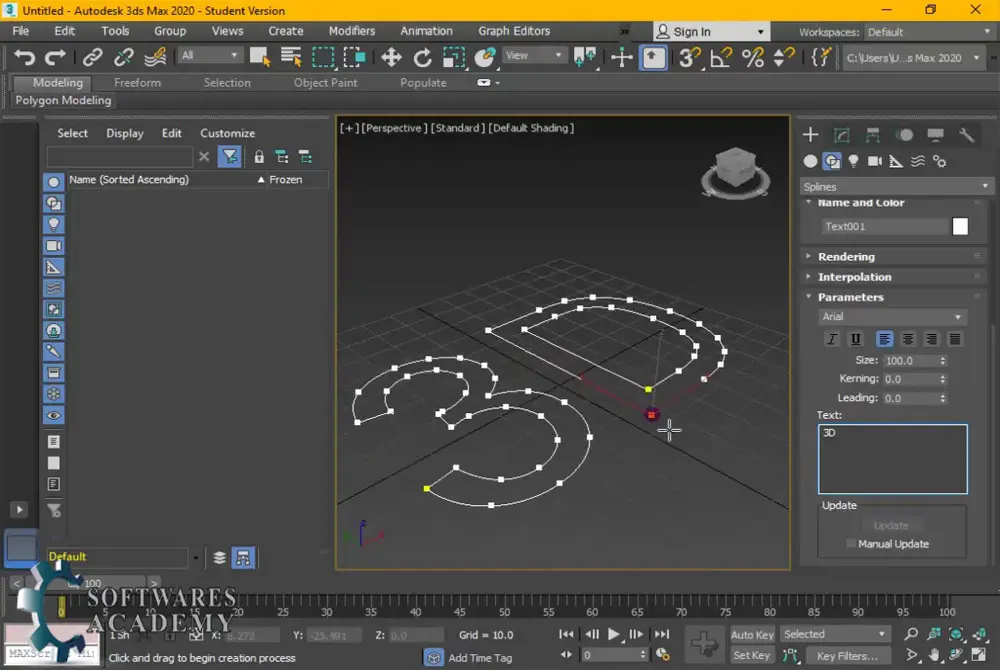Activate the Select and Move tool
Image resolution: width=1000 pixels, height=670 pixels.
391,57
